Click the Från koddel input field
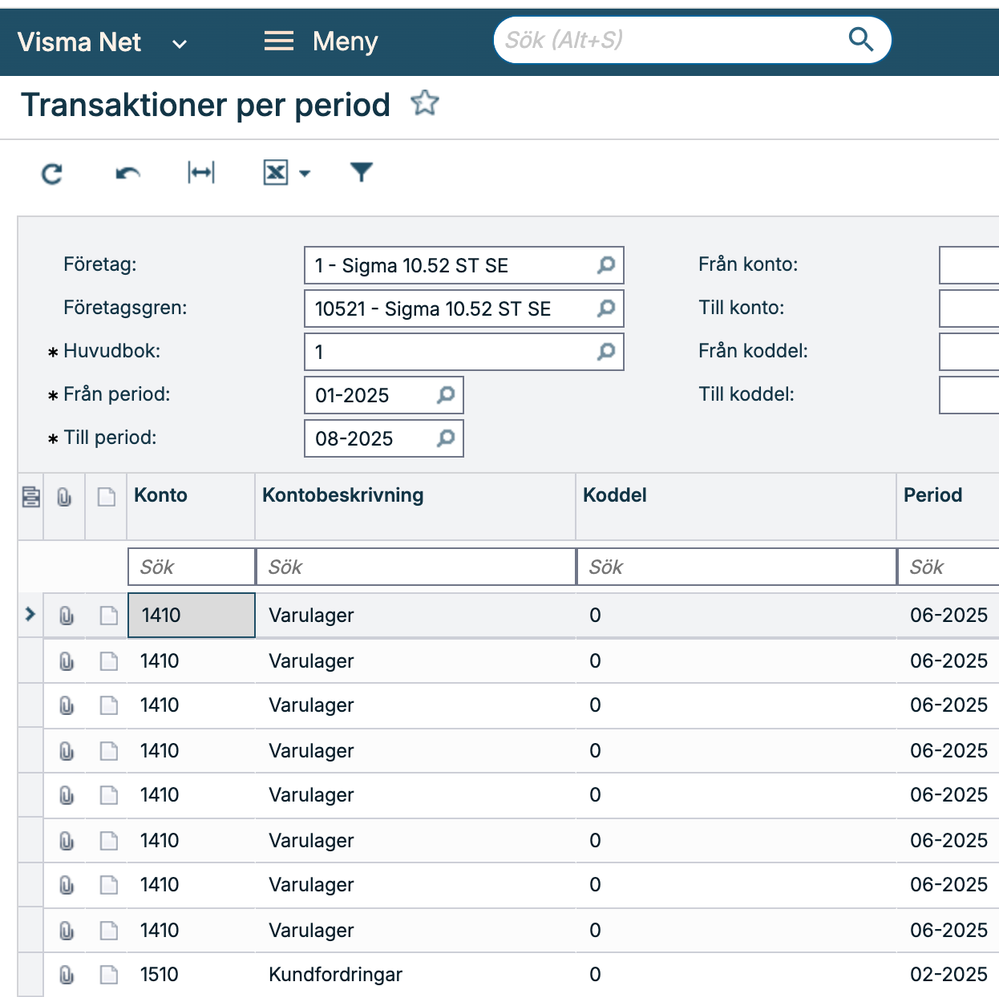This screenshot has height=997, width=999. tap(969, 352)
